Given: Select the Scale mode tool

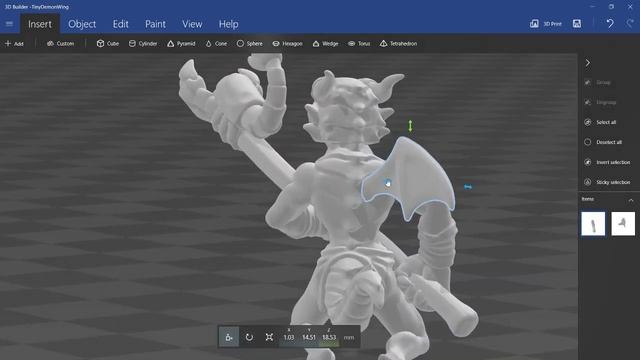Looking at the screenshot, I should [269, 337].
